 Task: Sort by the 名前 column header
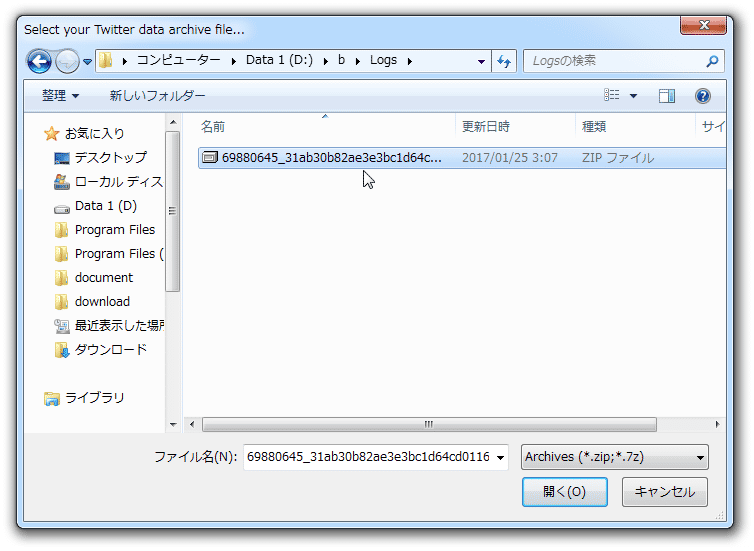213,126
